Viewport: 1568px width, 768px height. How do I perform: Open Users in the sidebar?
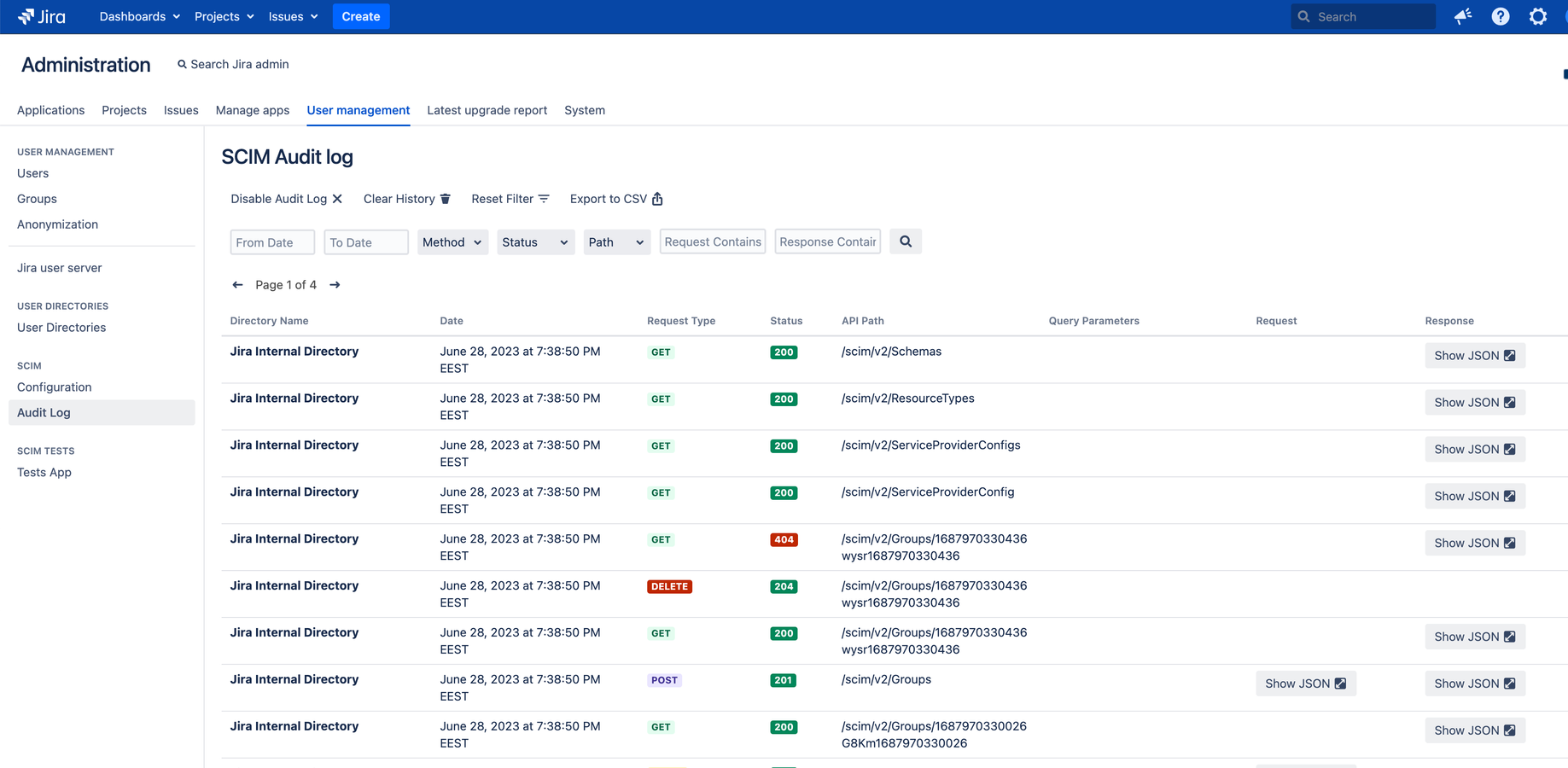33,173
